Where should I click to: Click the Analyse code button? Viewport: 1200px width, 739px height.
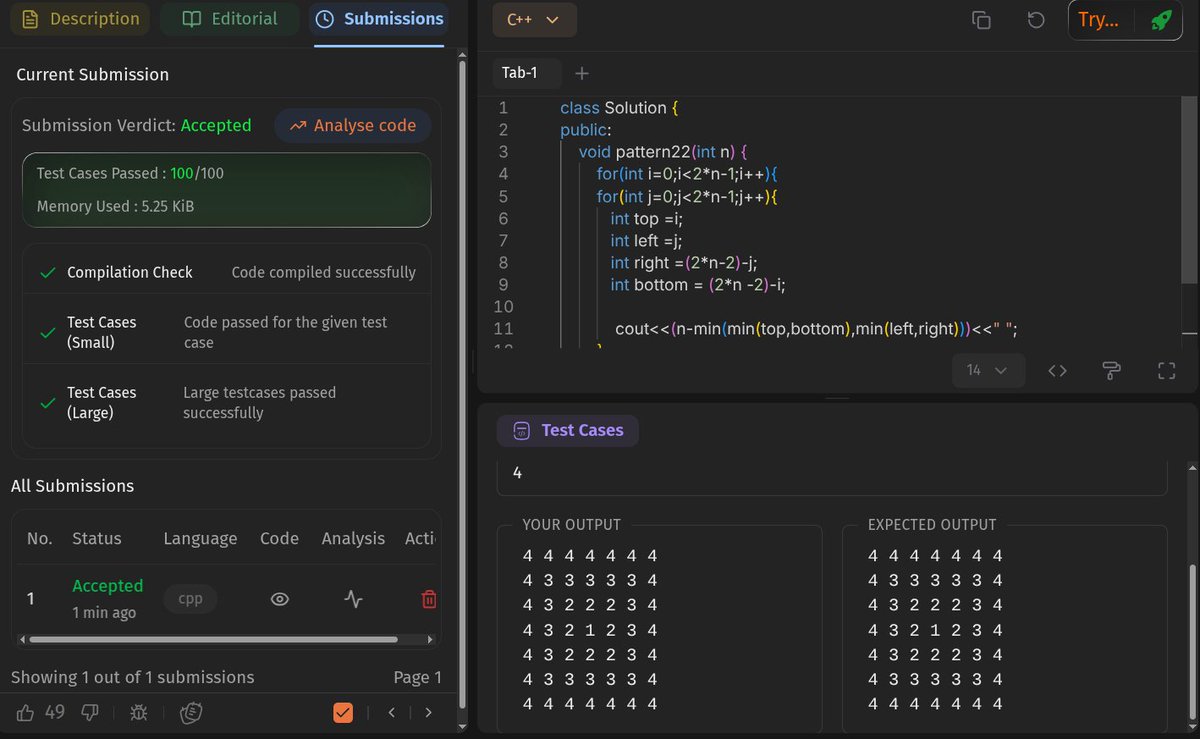(x=352, y=126)
